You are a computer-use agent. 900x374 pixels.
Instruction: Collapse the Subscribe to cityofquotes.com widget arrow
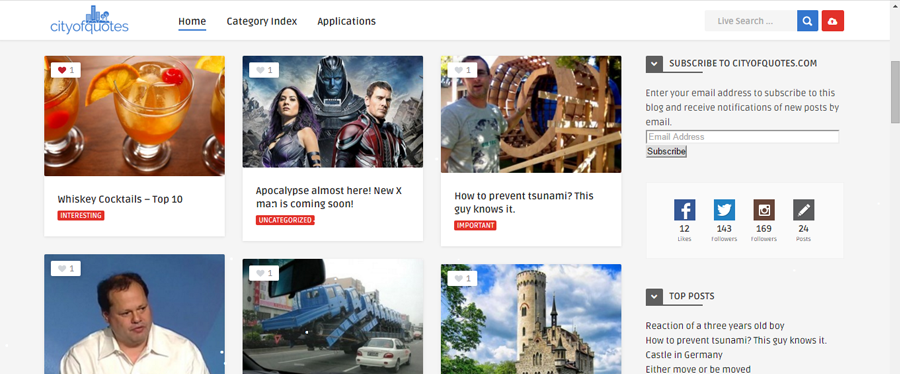pos(654,64)
